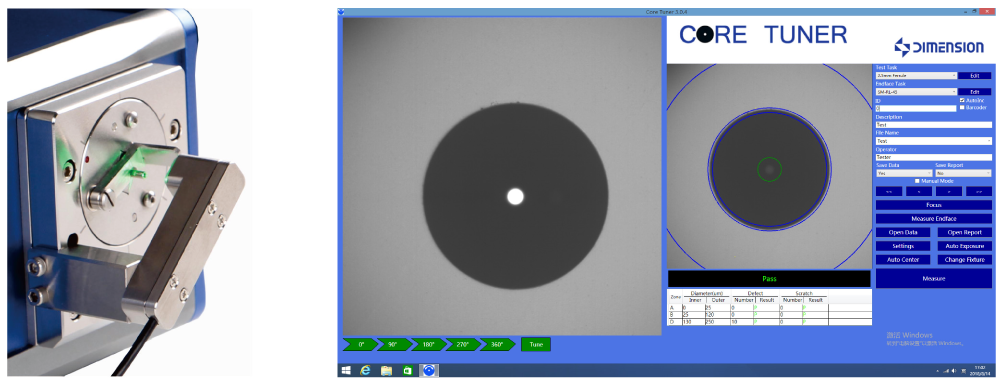Viewport: 1000px width, 388px height.
Task: Open the Settings button
Action: click(x=903, y=246)
